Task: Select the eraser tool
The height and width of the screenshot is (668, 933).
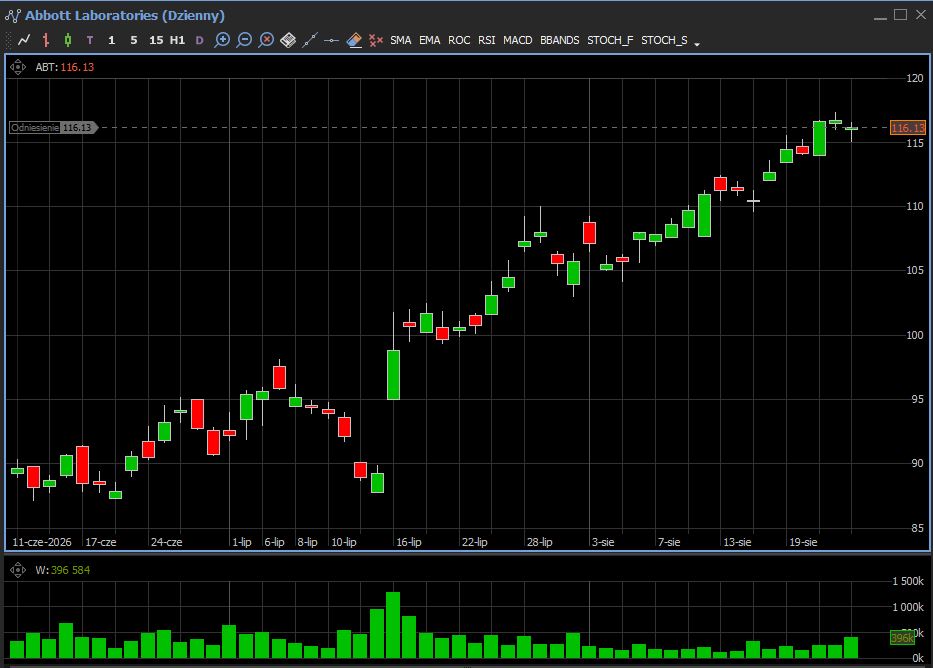Action: [354, 40]
